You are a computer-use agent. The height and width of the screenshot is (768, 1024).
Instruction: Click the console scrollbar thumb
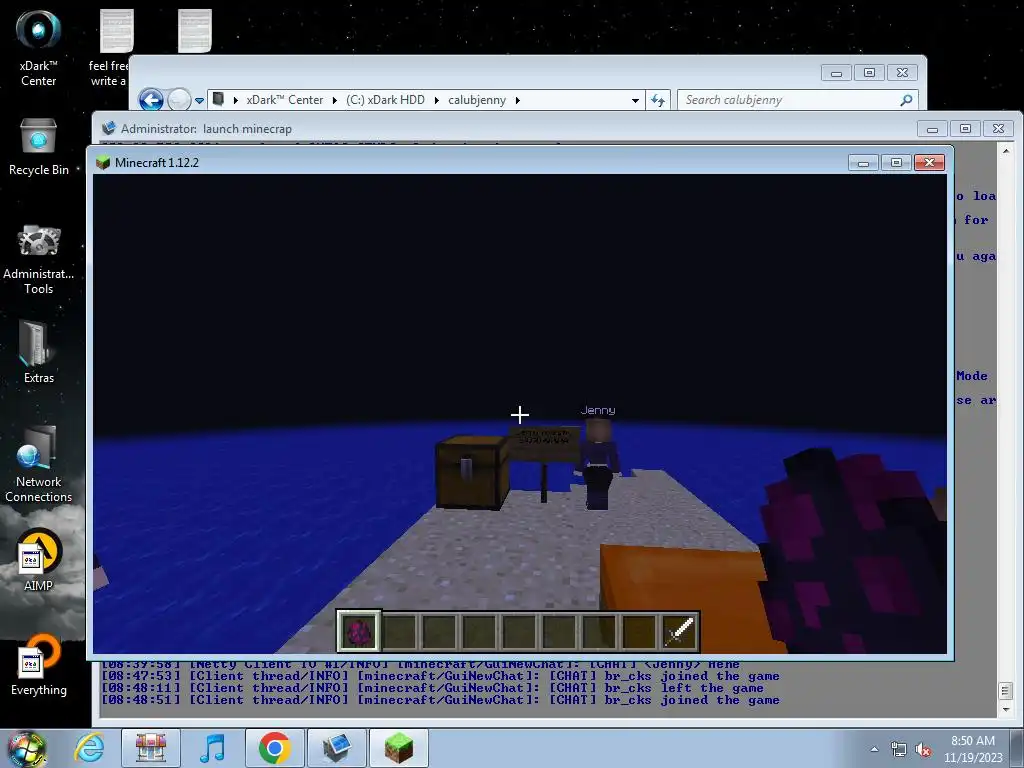click(1005, 690)
